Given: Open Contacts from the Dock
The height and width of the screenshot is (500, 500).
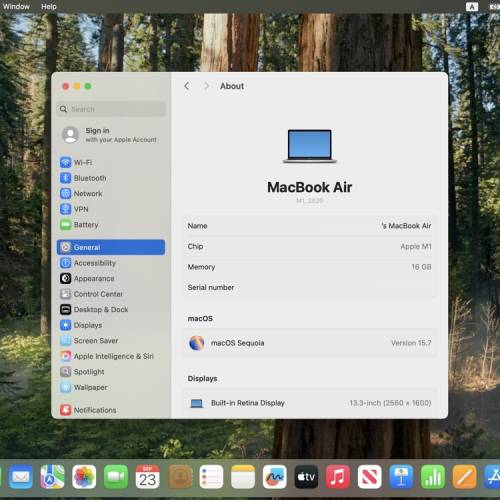Looking at the screenshot, I should coord(179,477).
